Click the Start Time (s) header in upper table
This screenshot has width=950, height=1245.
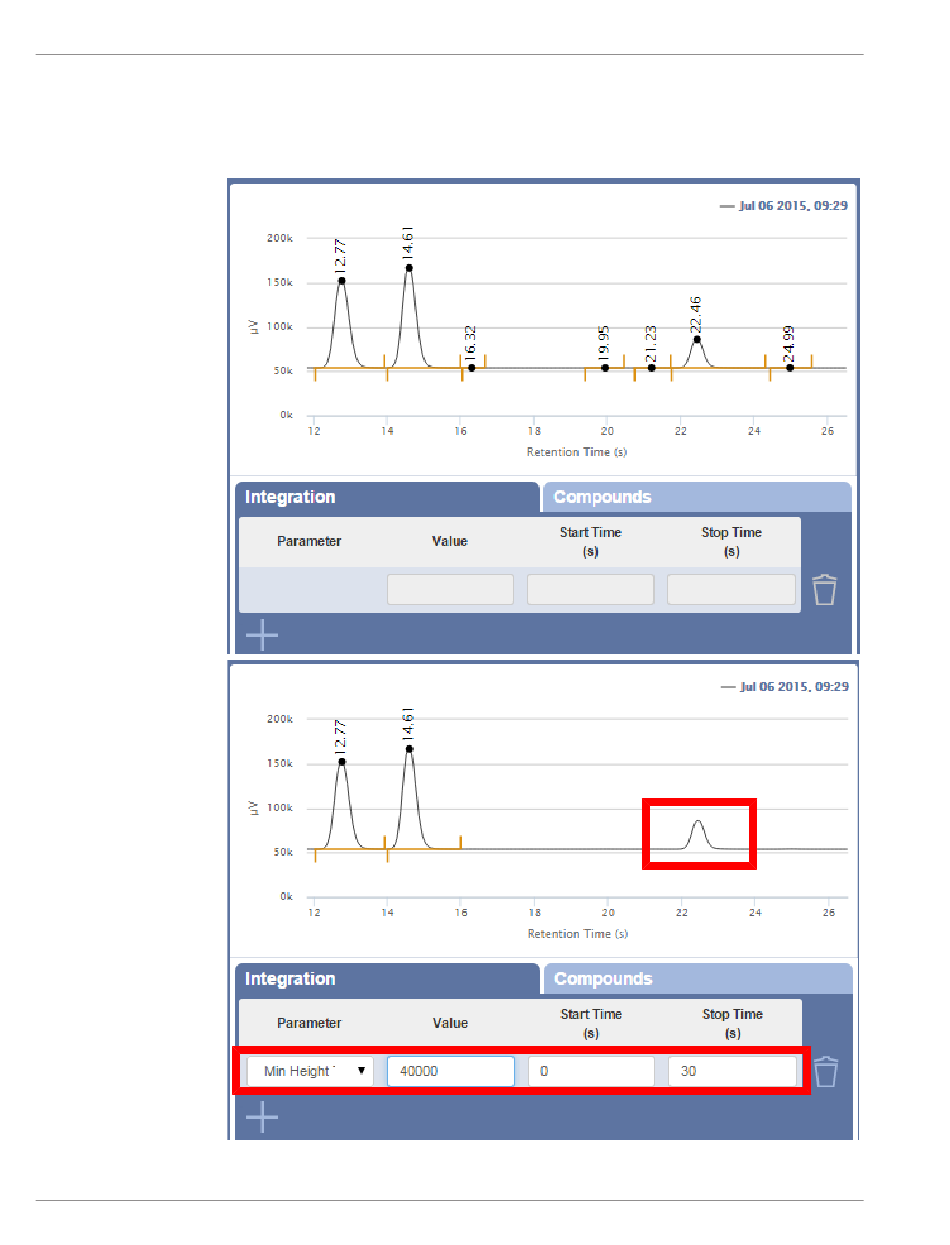point(590,542)
